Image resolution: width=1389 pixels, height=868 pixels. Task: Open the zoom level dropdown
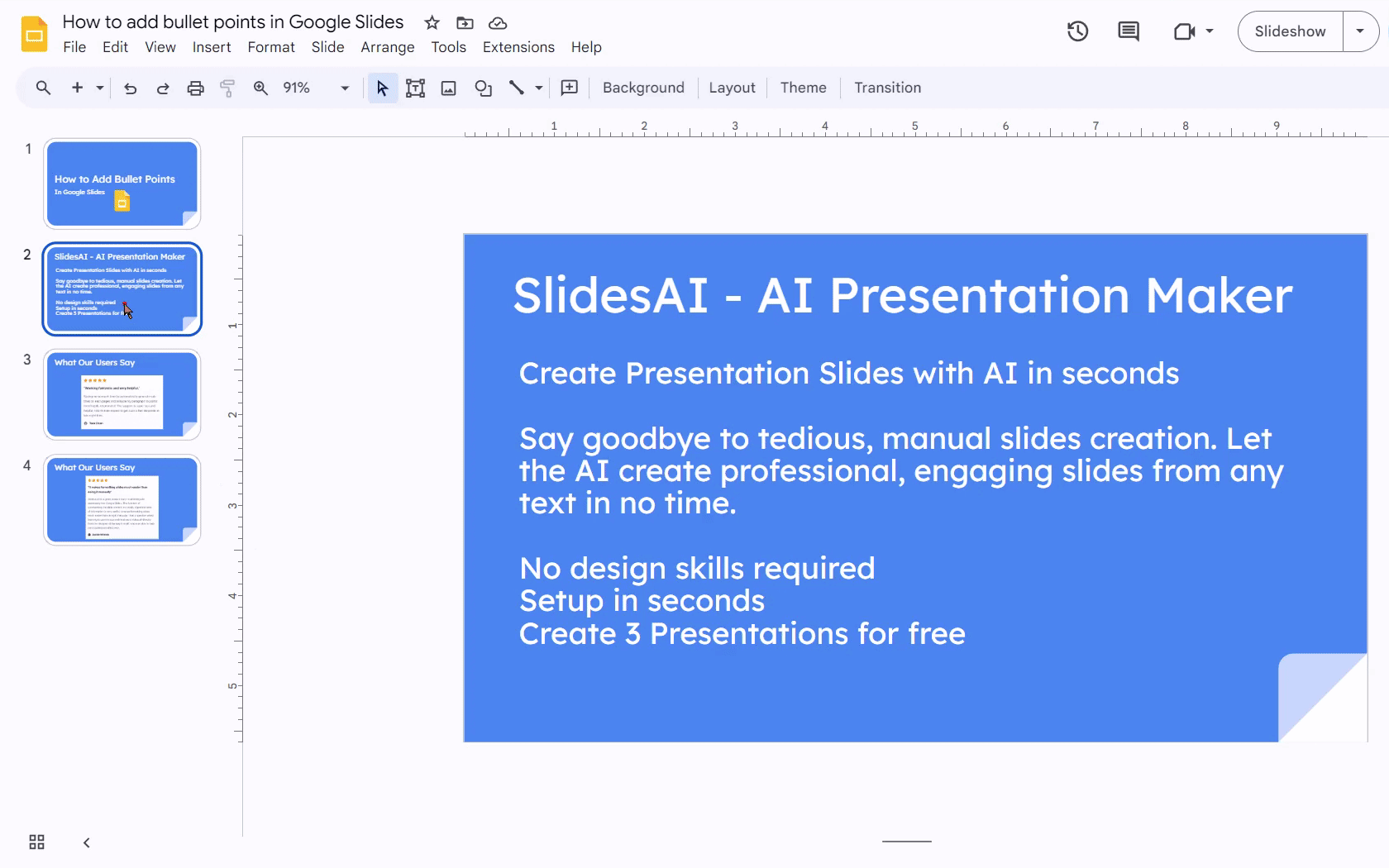click(343, 88)
